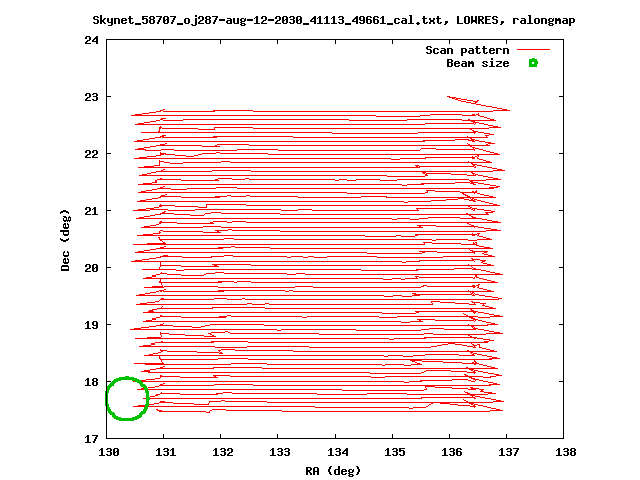This screenshot has height=480, width=640.
Task: Click the "RA (deg)" x-axis label
Action: (333, 471)
